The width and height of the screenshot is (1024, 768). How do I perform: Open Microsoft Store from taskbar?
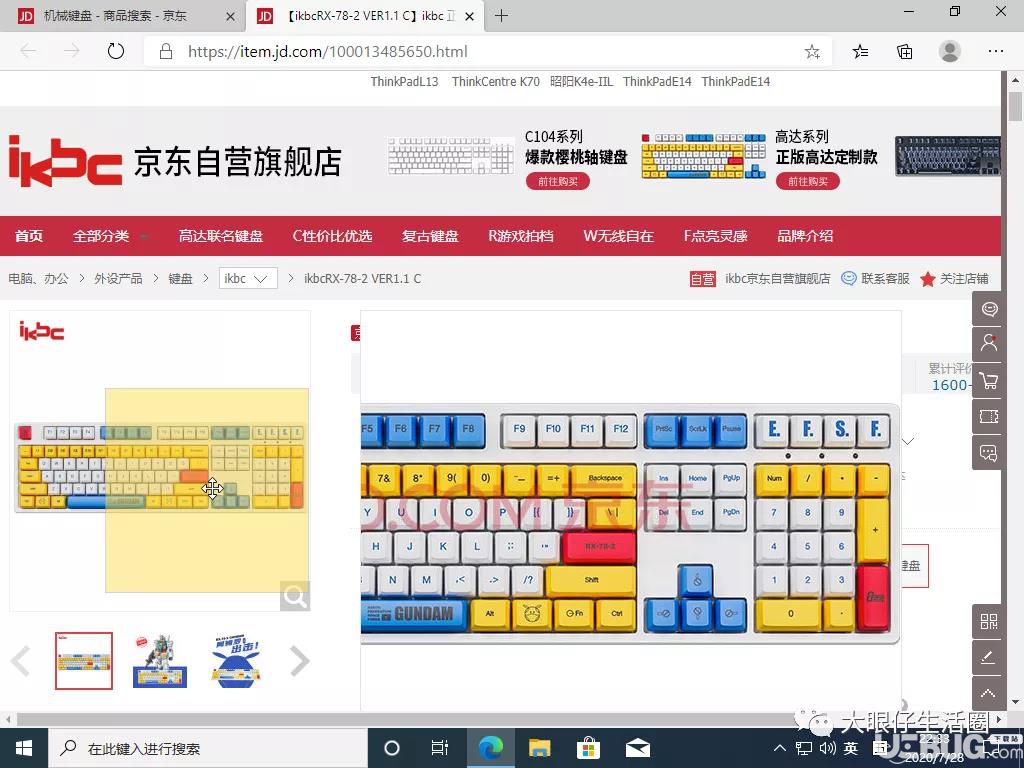pyautogui.click(x=588, y=748)
